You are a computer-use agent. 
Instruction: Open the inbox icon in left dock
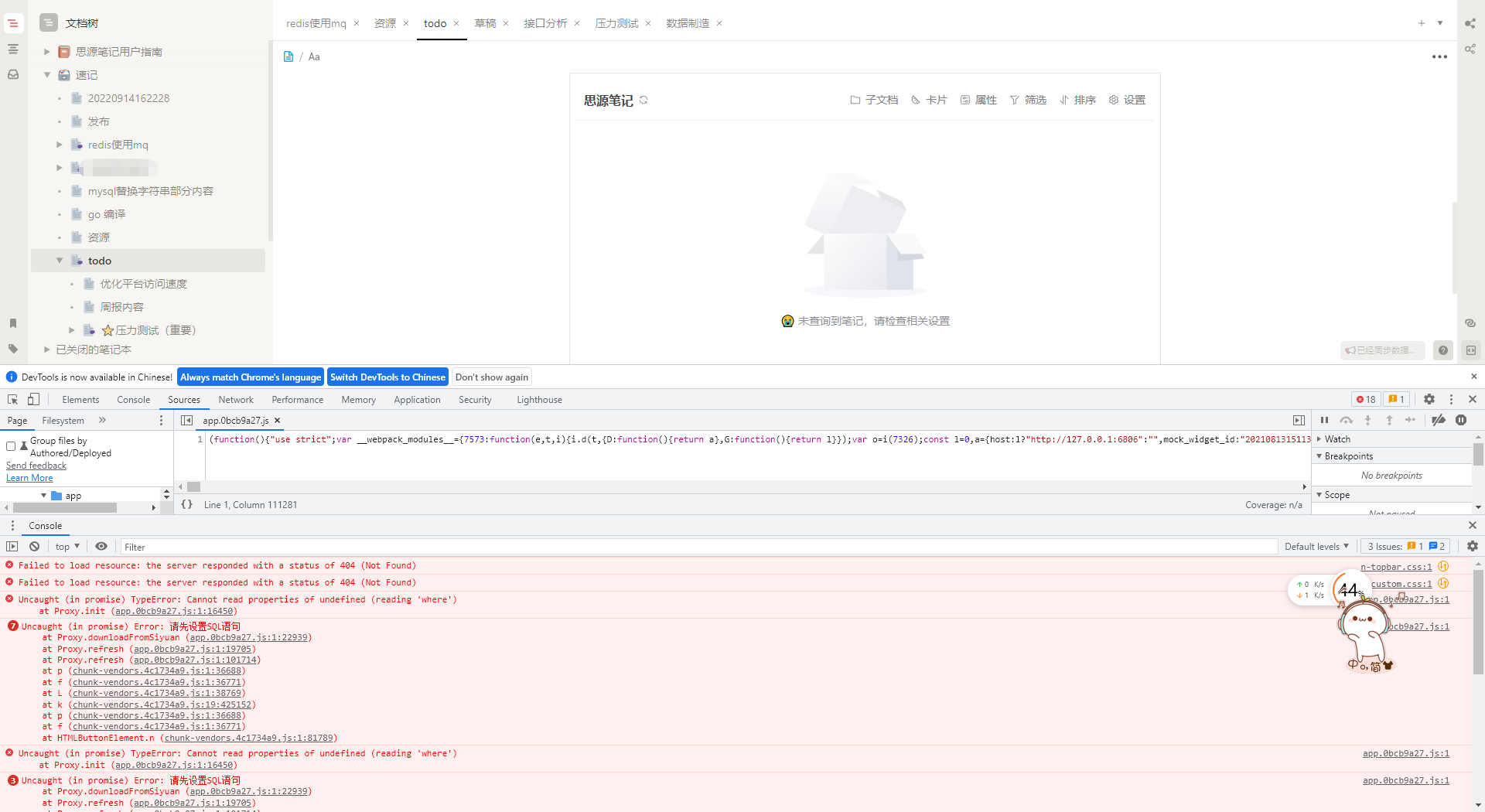pyautogui.click(x=13, y=75)
